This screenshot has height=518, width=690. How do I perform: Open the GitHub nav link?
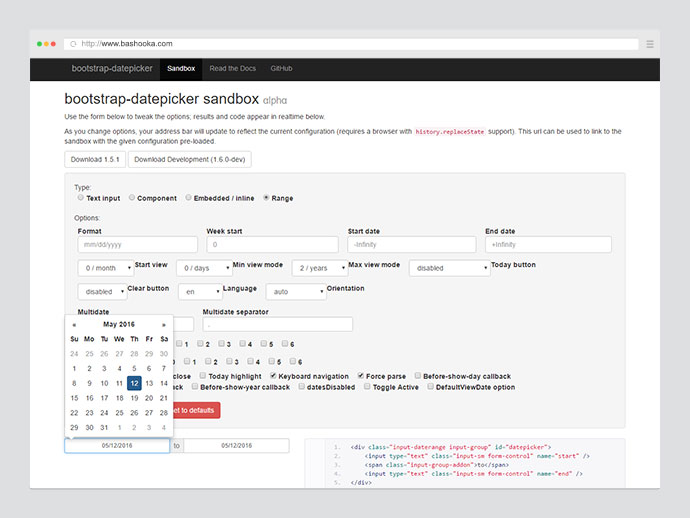[x=281, y=69]
